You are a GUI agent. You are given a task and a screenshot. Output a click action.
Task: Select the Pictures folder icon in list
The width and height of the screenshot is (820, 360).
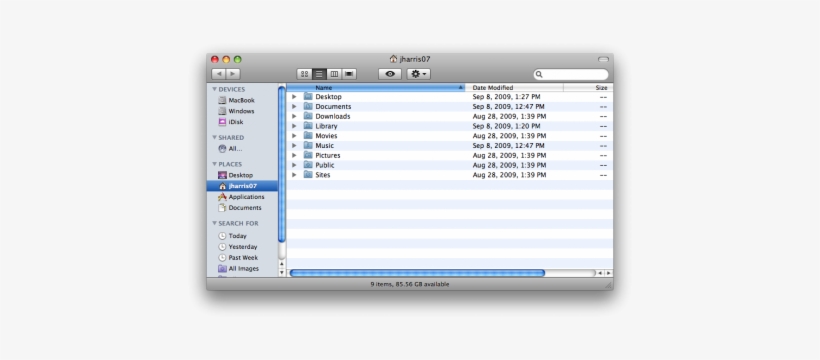pos(308,155)
